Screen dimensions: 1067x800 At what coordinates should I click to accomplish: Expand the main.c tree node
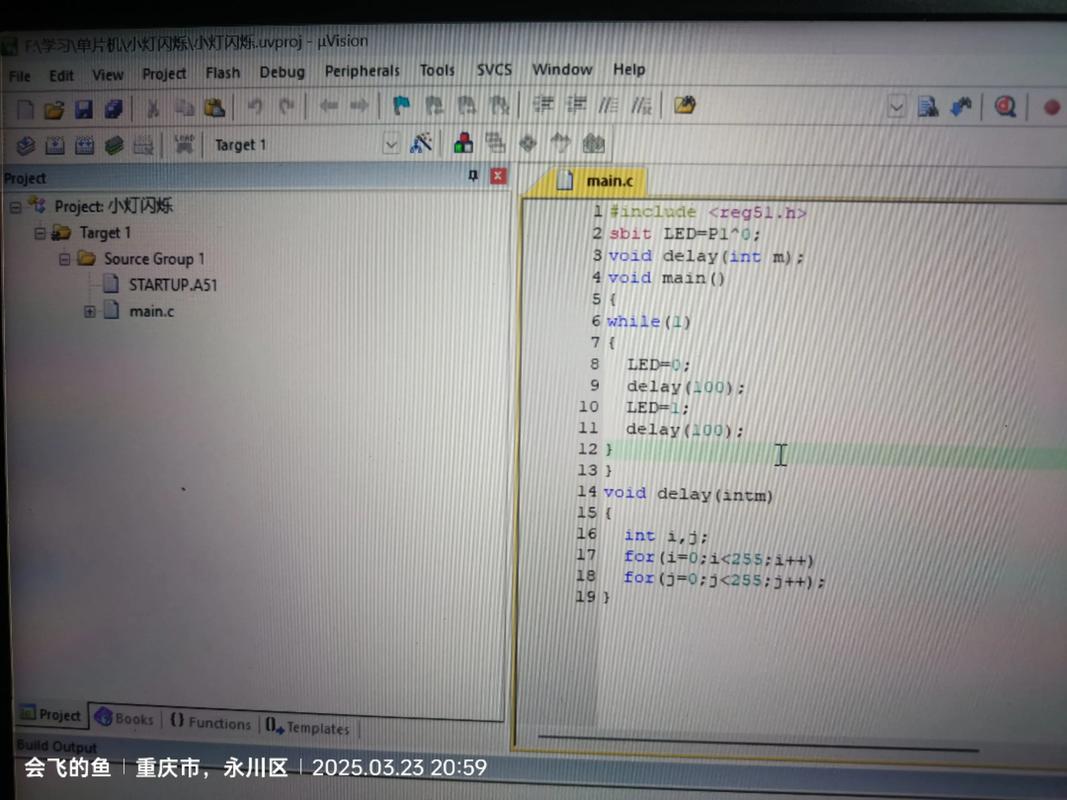pos(90,312)
